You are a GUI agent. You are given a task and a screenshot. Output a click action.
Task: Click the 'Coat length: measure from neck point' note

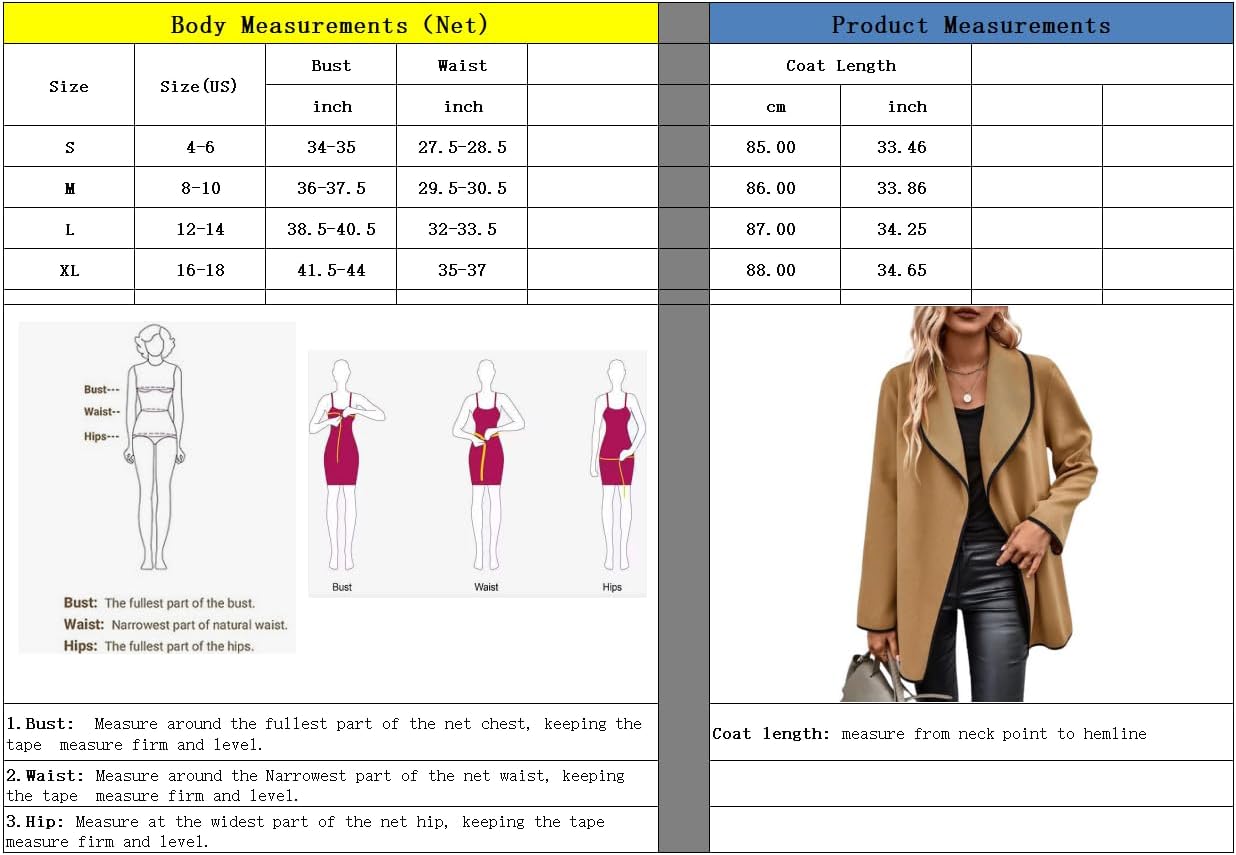click(929, 734)
